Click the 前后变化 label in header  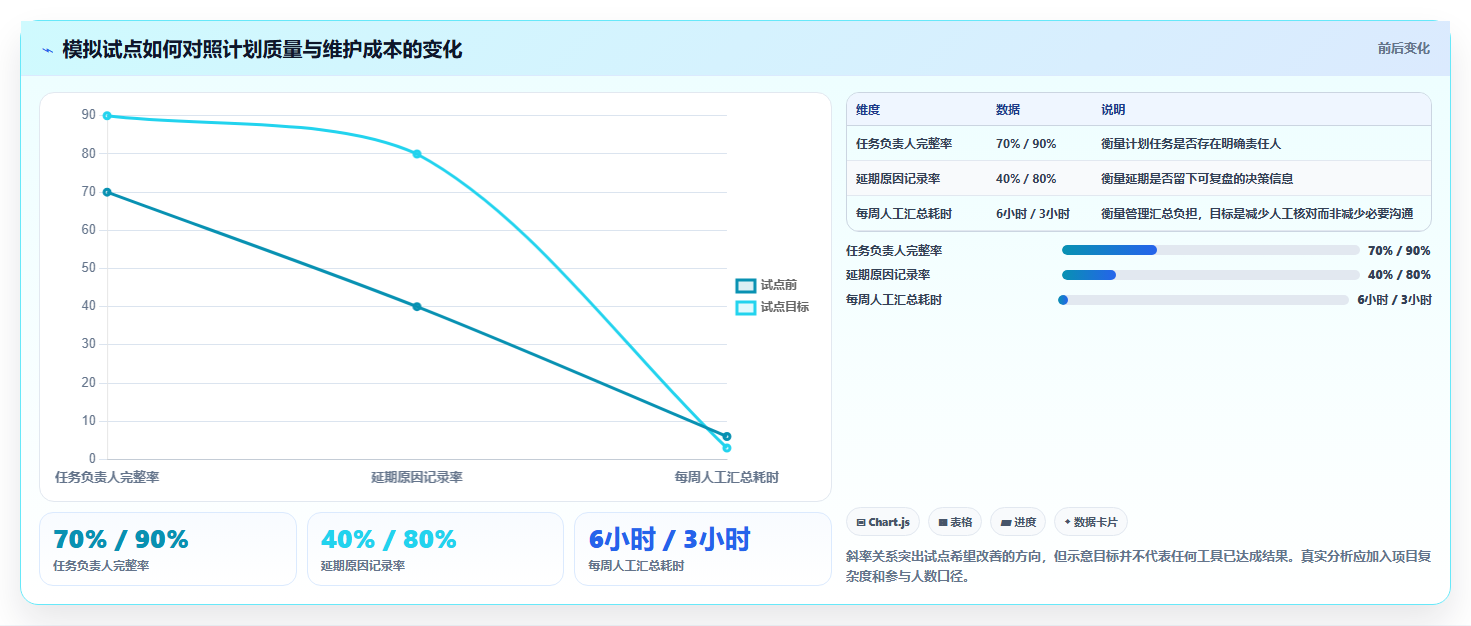coord(1403,48)
